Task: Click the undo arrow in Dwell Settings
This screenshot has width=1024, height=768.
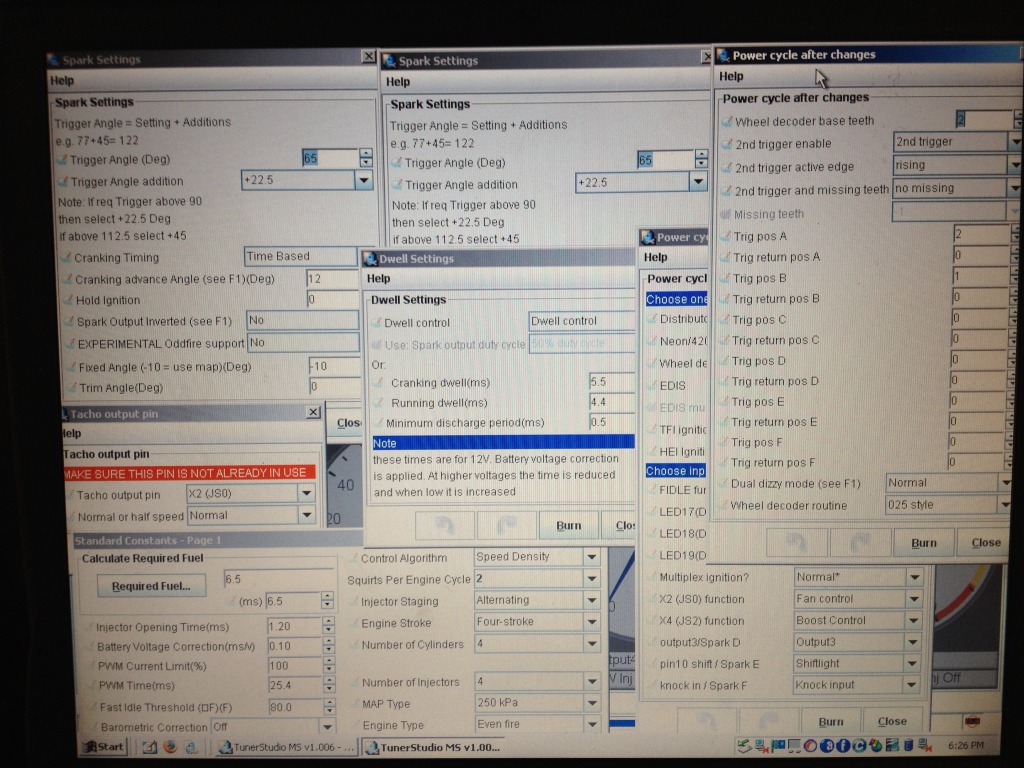Action: click(x=445, y=525)
